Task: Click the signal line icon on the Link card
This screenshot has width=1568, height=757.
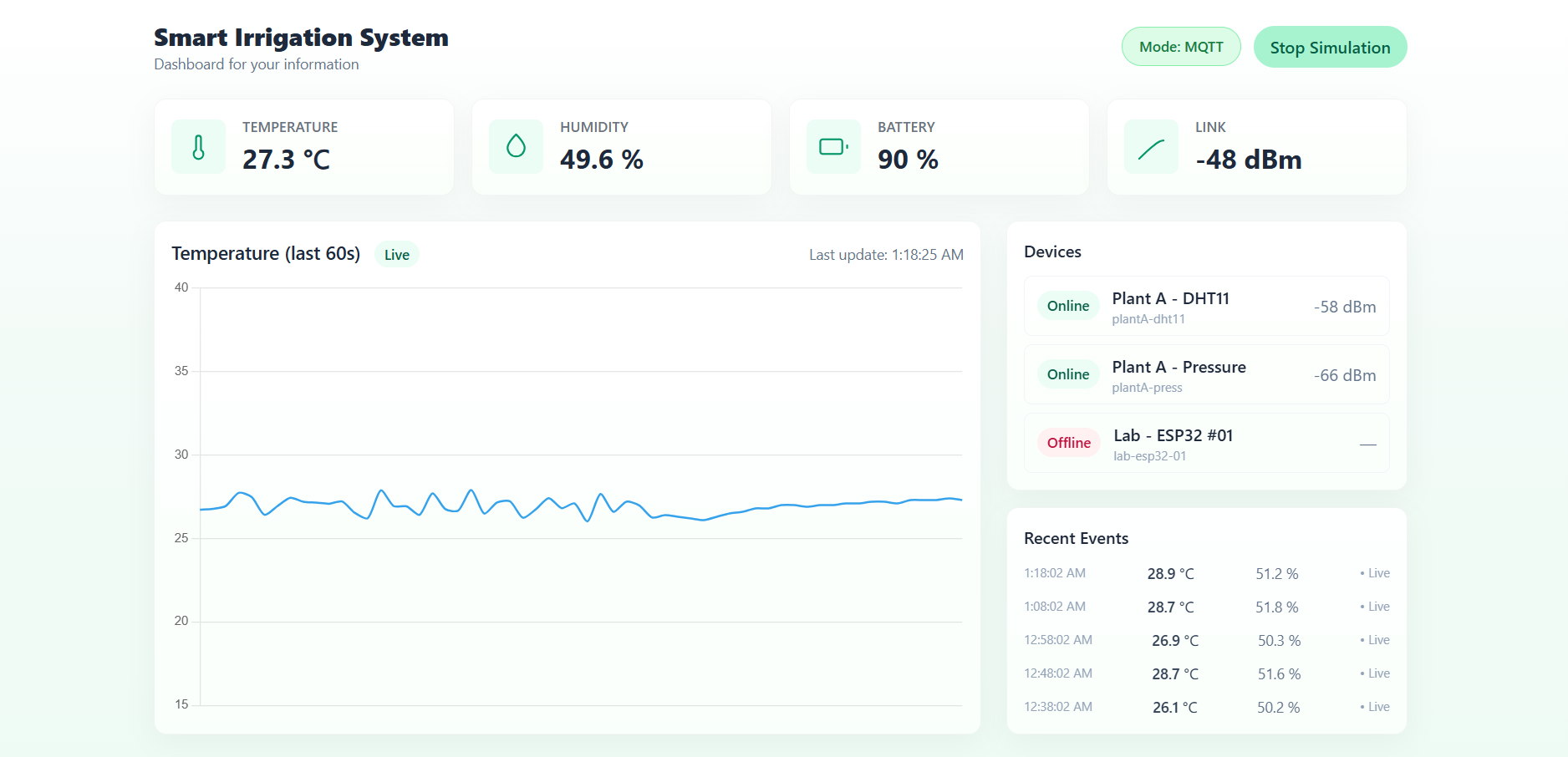Action: pos(1151,146)
